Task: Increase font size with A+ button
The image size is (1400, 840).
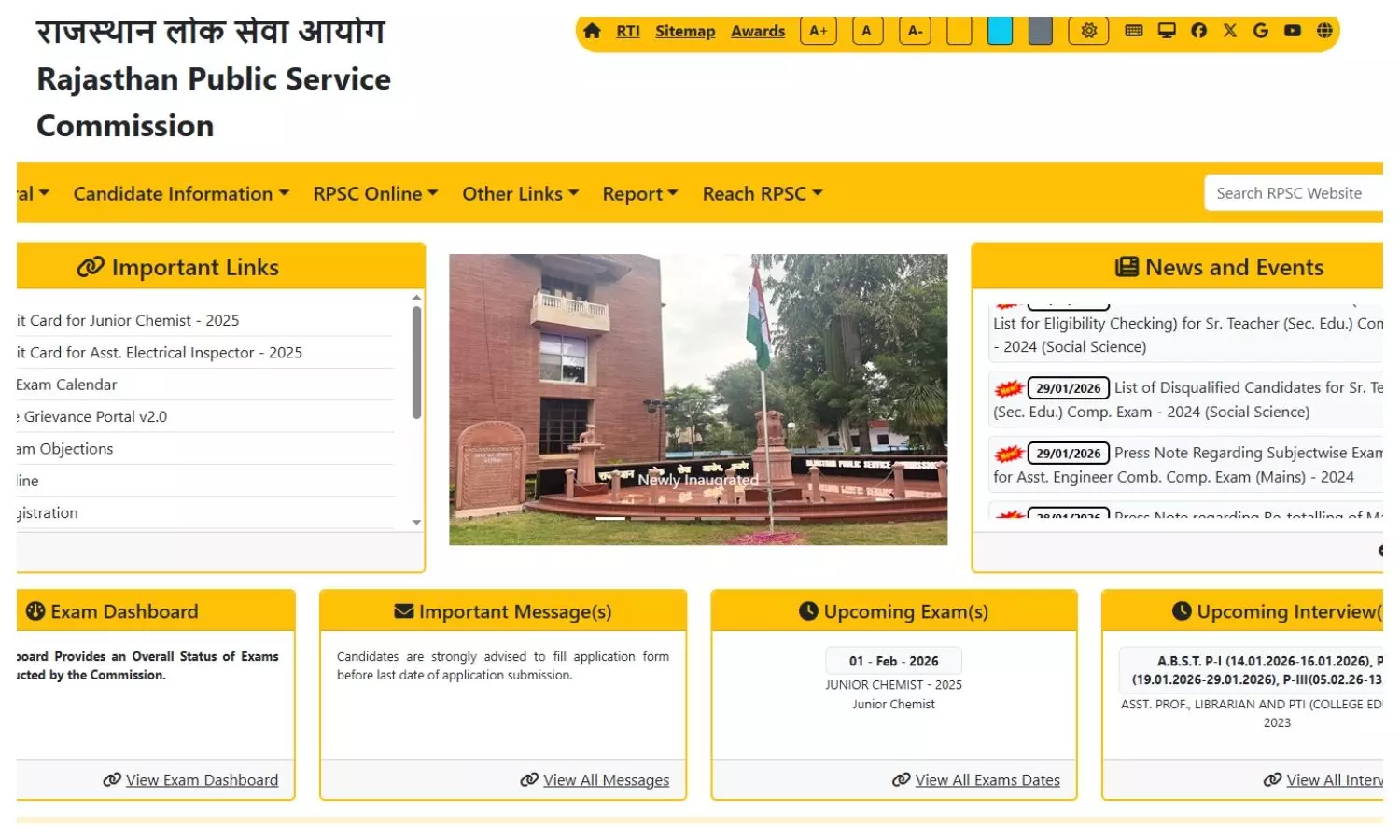Action: [x=819, y=31]
